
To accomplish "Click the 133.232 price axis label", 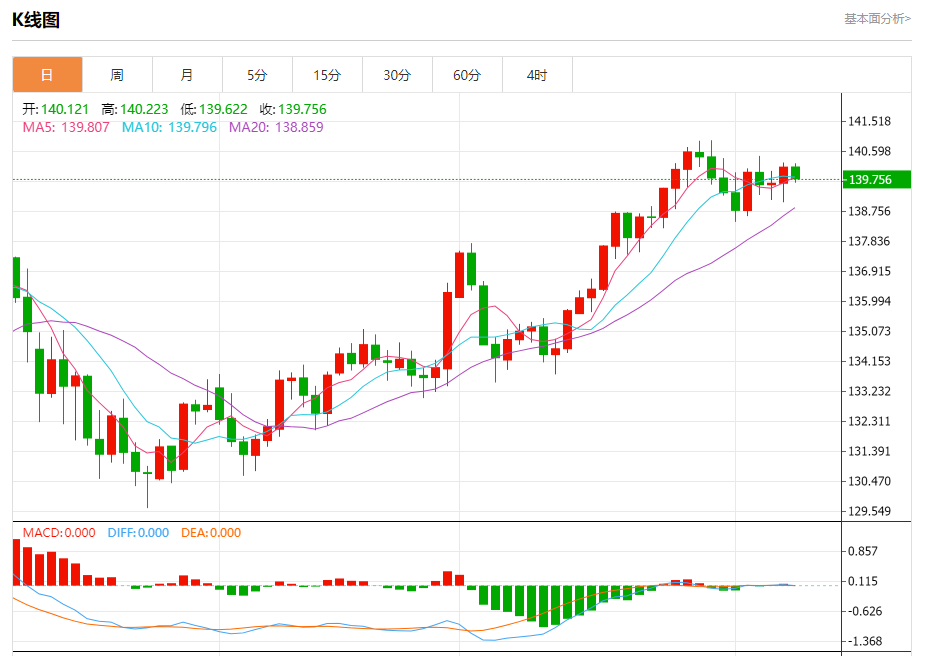I will click(x=869, y=391).
